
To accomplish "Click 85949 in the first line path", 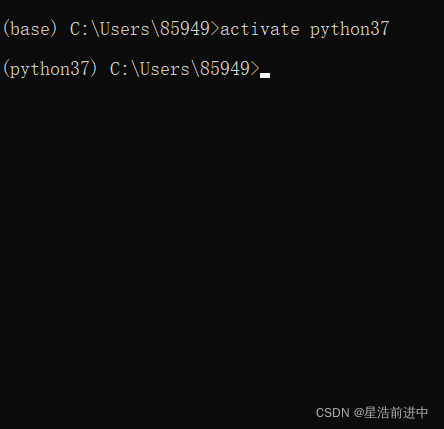I will (x=185, y=29).
